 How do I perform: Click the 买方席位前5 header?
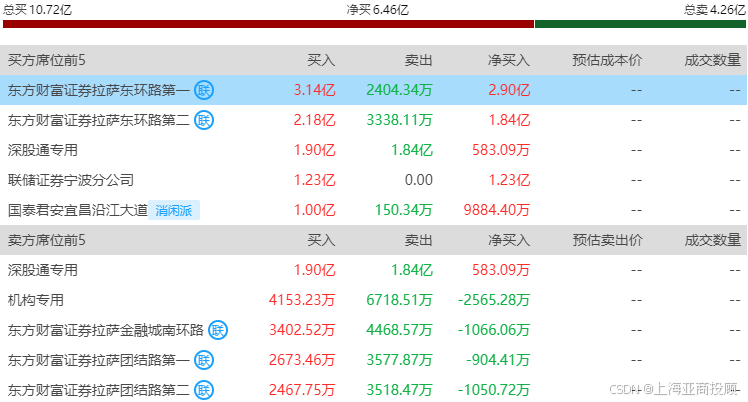(x=47, y=60)
